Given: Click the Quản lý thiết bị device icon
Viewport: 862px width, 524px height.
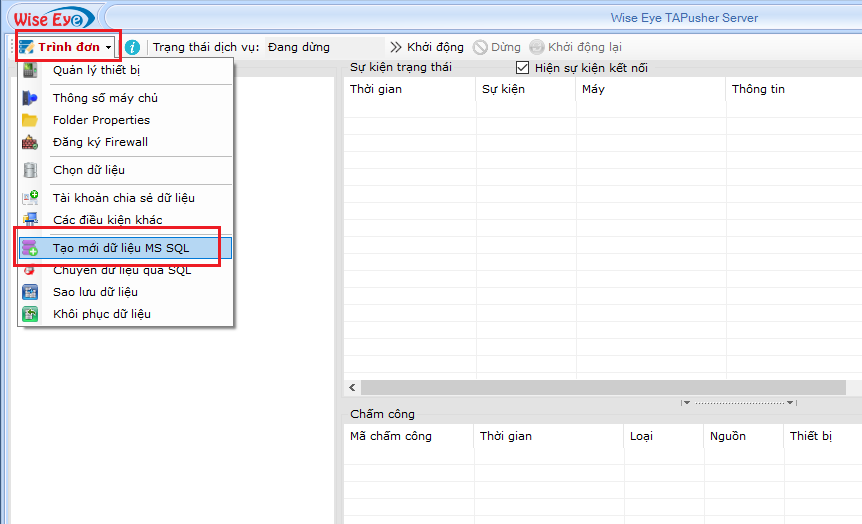Looking at the screenshot, I should 30,70.
